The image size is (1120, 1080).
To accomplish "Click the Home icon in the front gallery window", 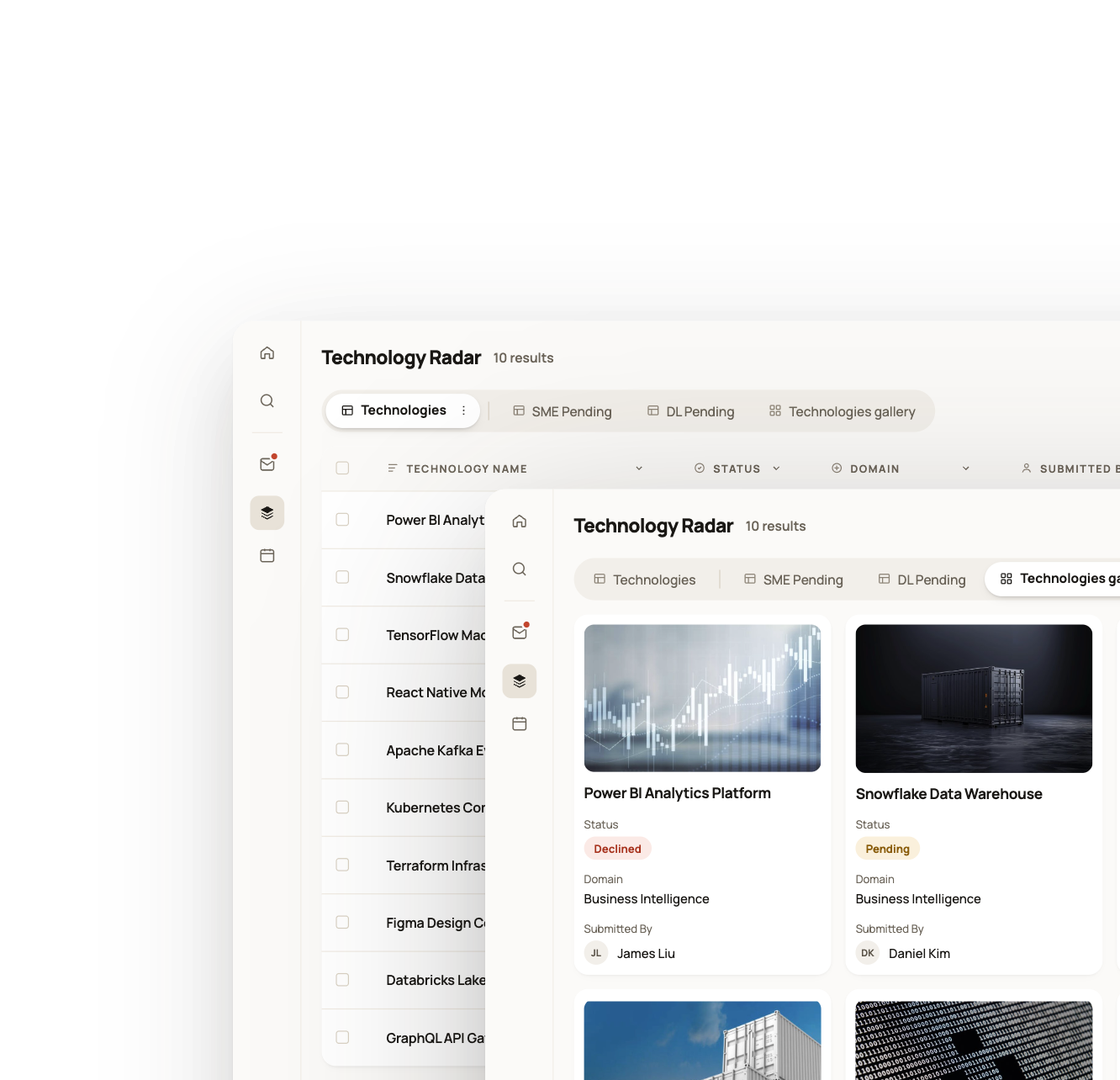I will pos(520,521).
